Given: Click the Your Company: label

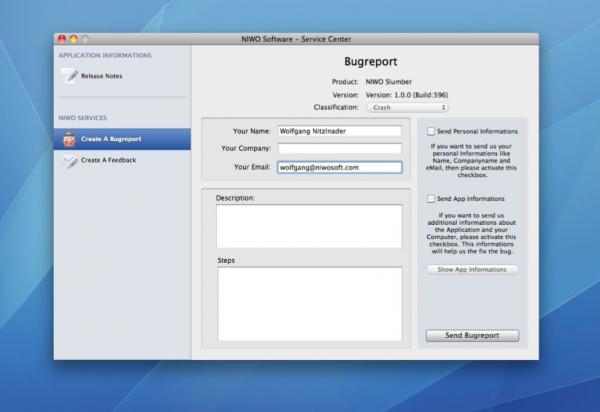Looking at the screenshot, I should click(x=246, y=148).
